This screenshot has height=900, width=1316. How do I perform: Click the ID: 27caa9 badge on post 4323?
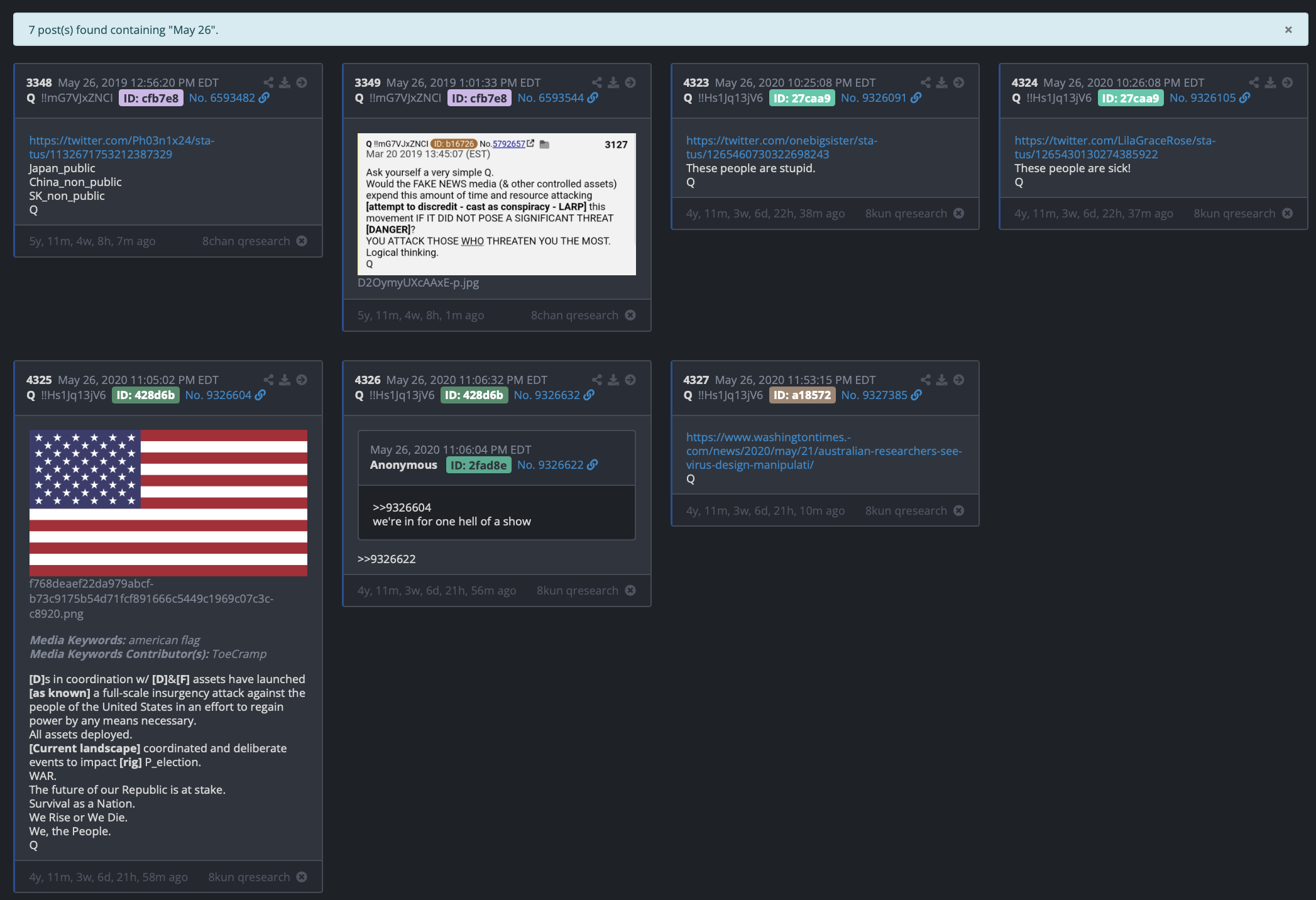point(802,98)
